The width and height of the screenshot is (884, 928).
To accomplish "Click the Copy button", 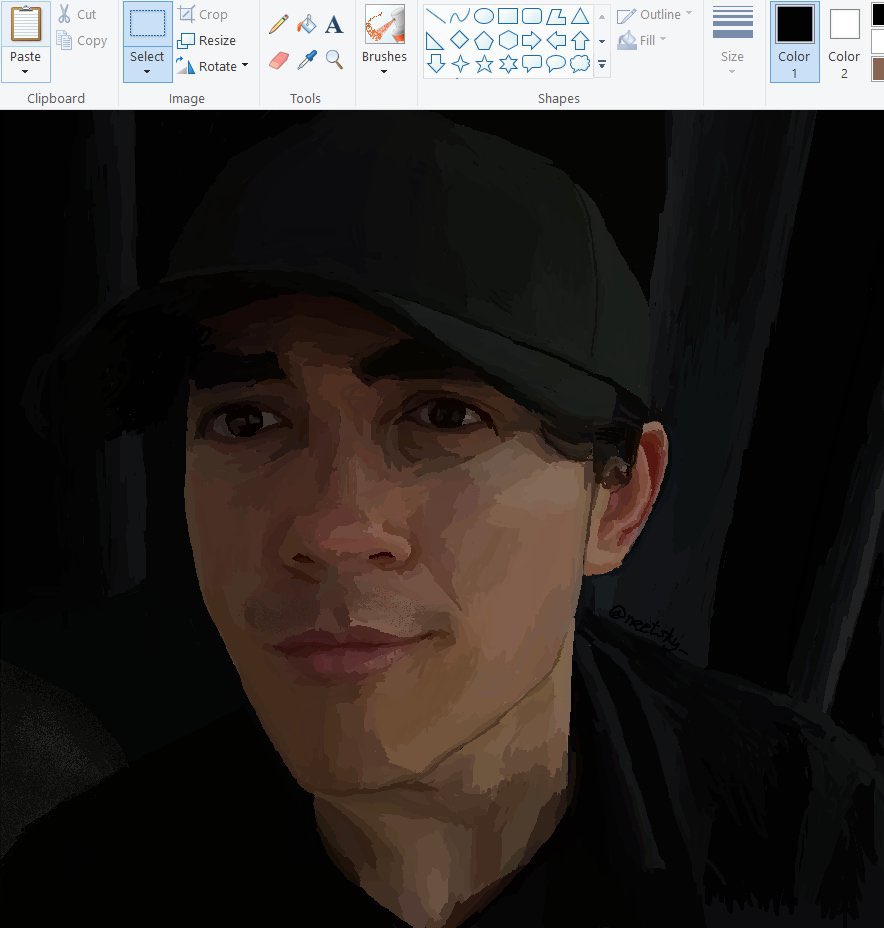I will coord(82,40).
